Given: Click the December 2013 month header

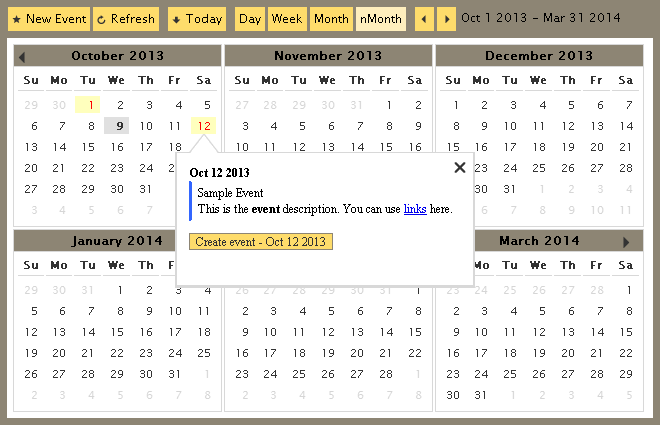Looking at the screenshot, I should 538,56.
